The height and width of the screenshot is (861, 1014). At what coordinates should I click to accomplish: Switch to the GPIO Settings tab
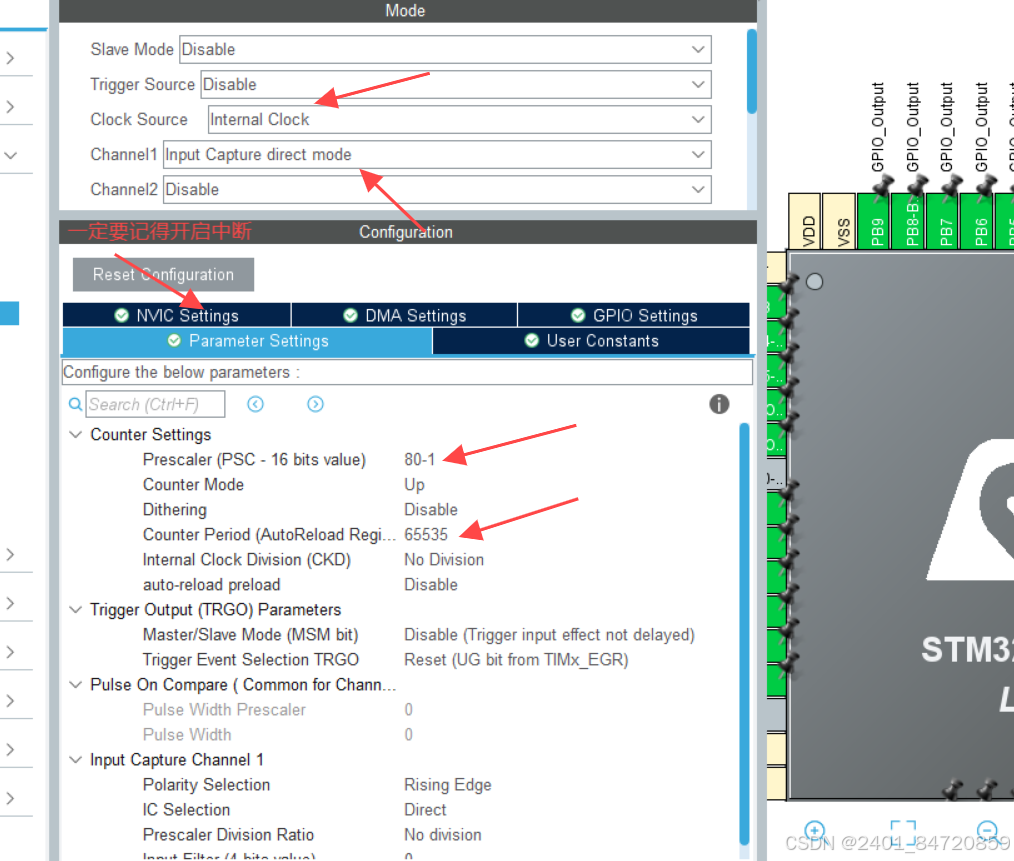coord(634,315)
